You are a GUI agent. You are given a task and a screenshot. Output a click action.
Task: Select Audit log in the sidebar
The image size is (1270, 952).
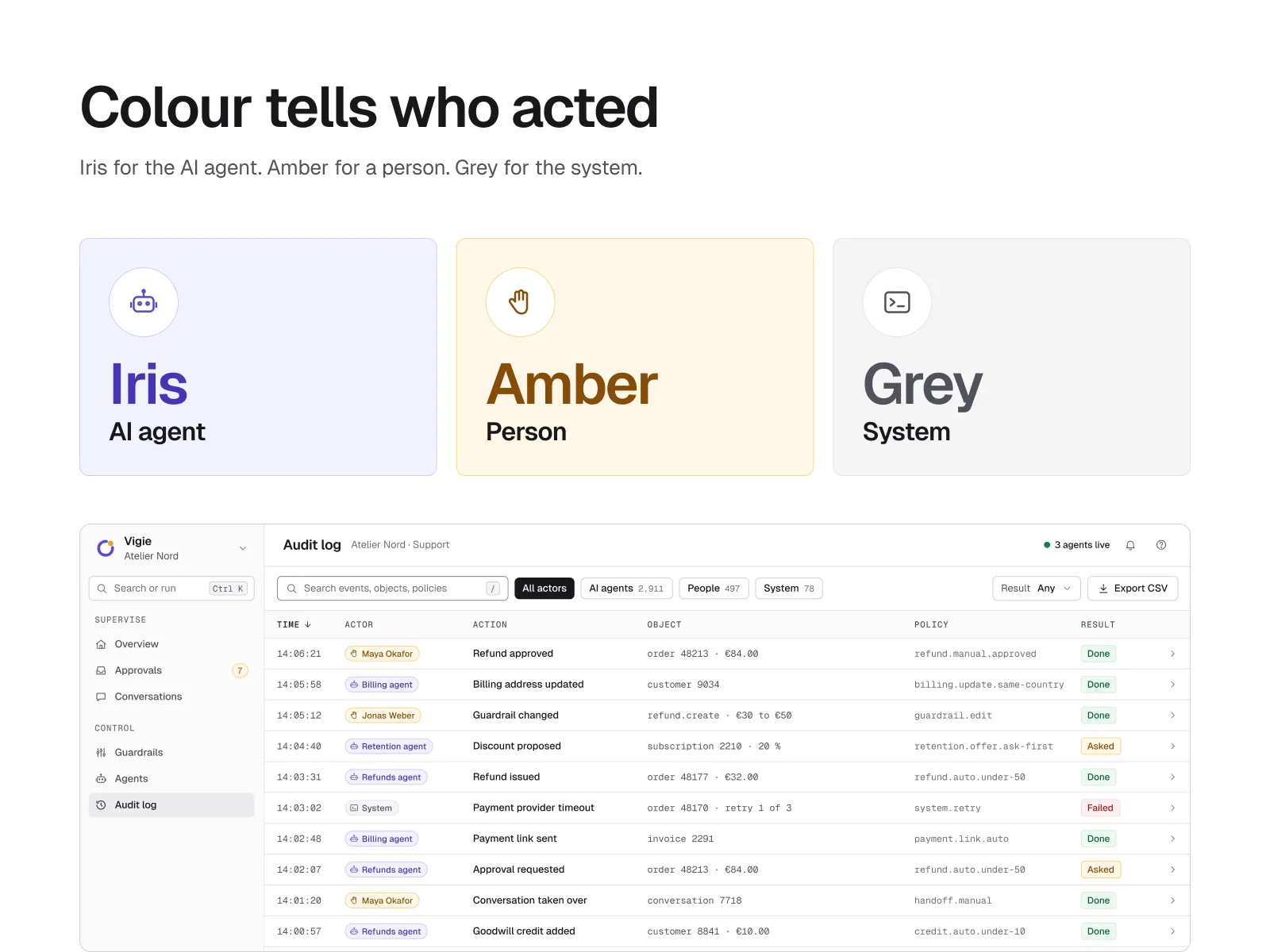[x=171, y=804]
